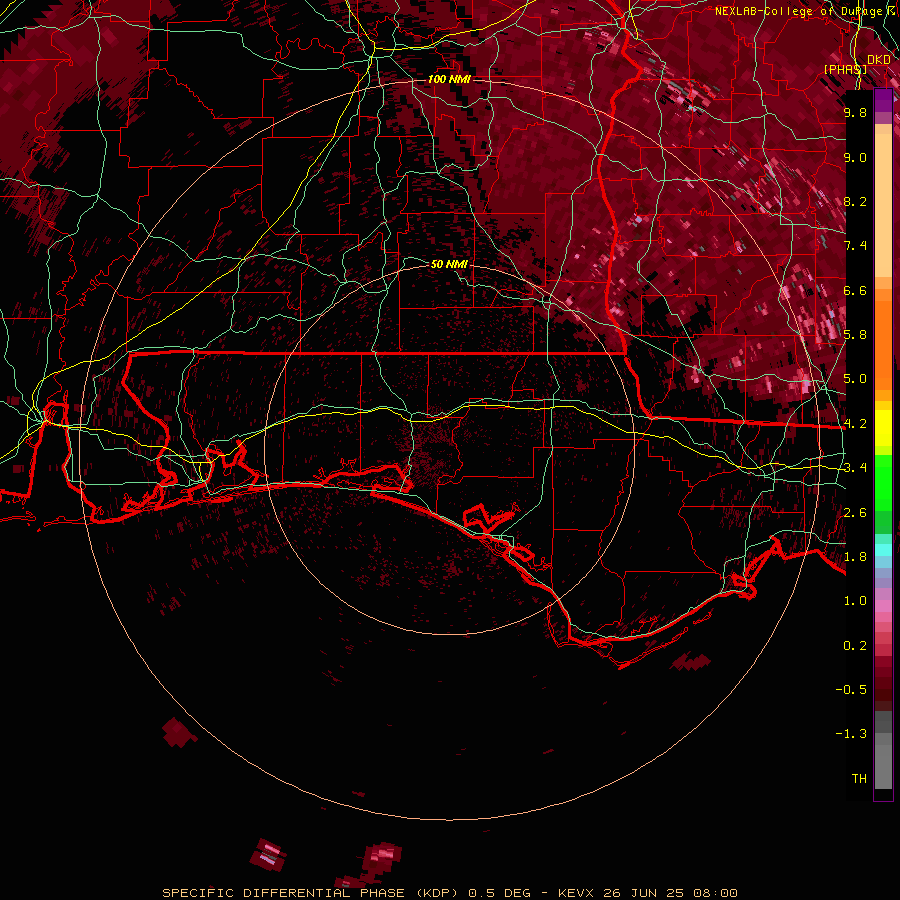Click the bright green band of color scale
Viewport: 900px width, 900px height.
coord(883,483)
